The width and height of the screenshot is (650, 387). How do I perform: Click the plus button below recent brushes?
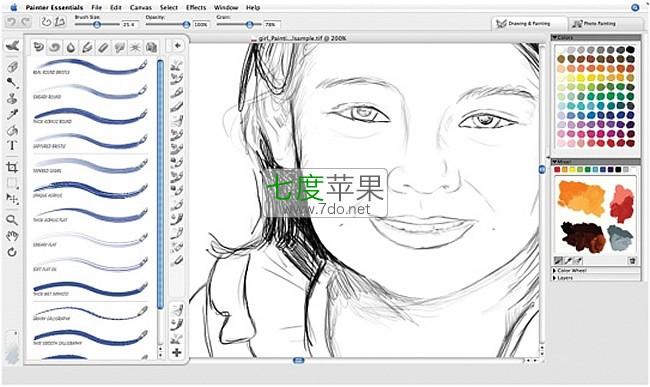click(177, 352)
